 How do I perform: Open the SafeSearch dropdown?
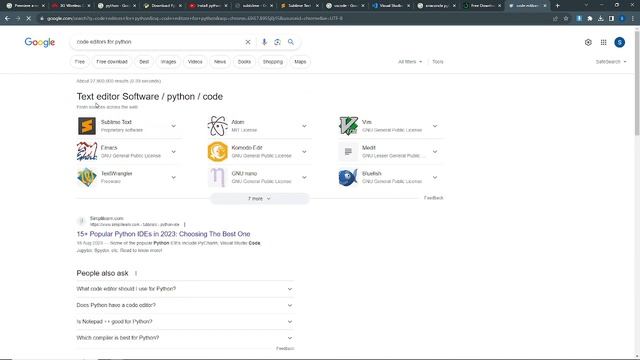tap(611, 62)
